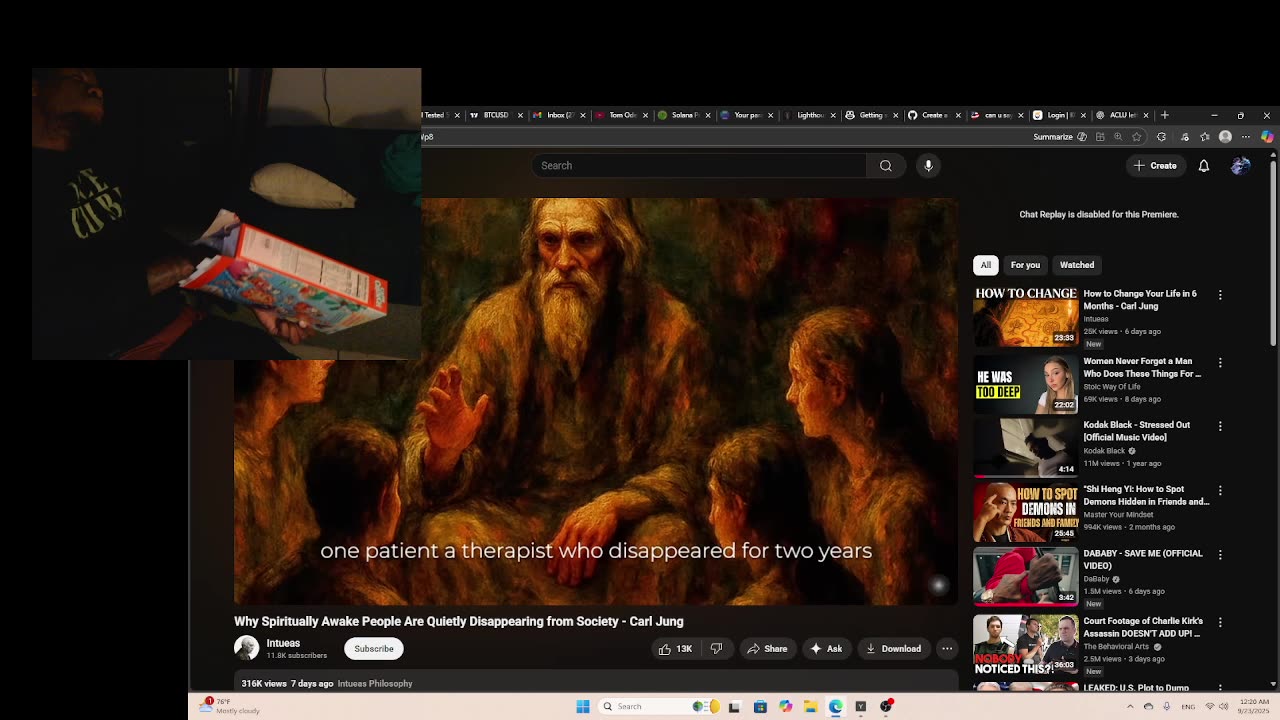Open Microsoft Store from the taskbar
The image size is (1280, 720).
[x=760, y=707]
